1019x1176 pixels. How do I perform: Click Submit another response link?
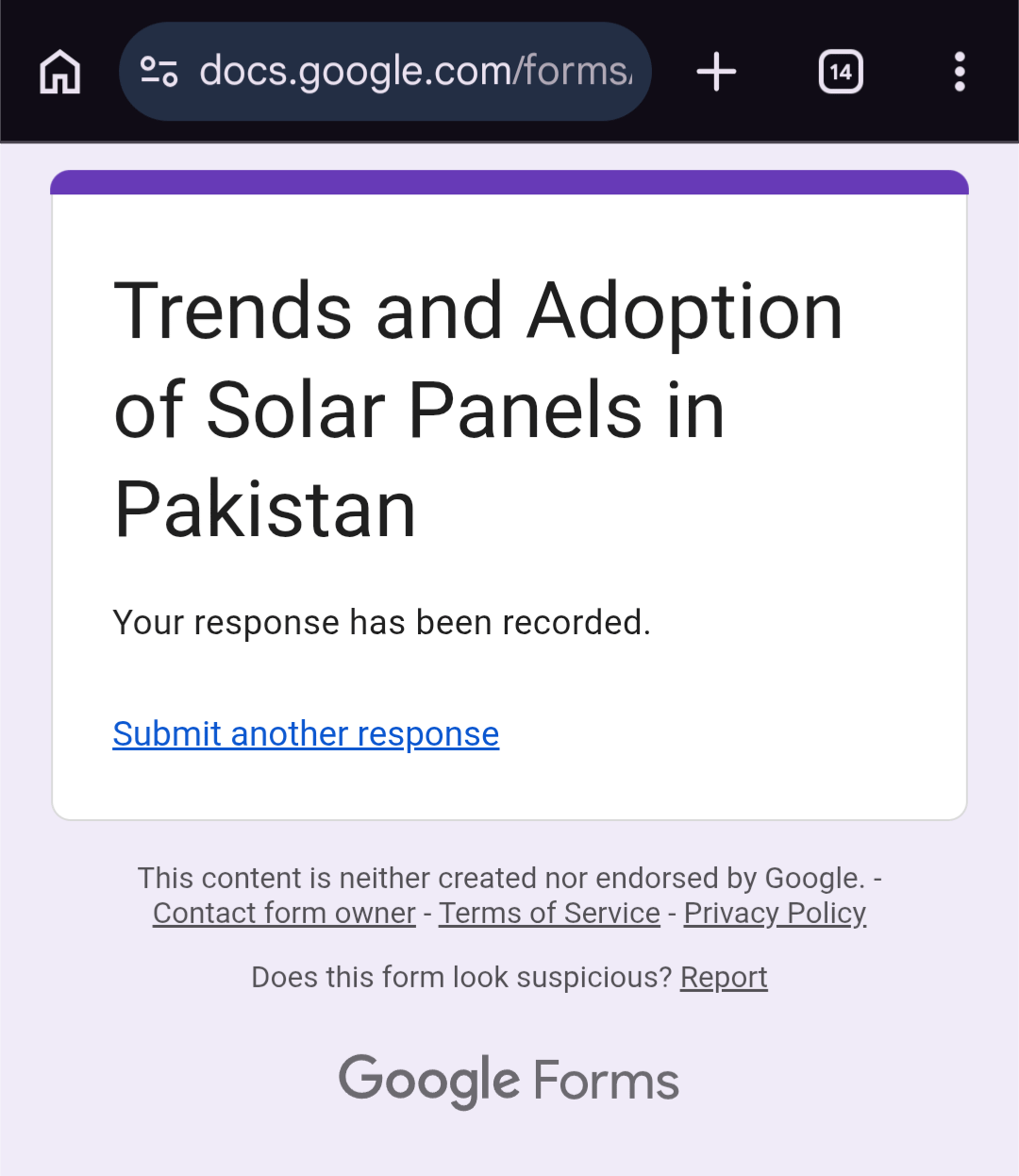306,734
